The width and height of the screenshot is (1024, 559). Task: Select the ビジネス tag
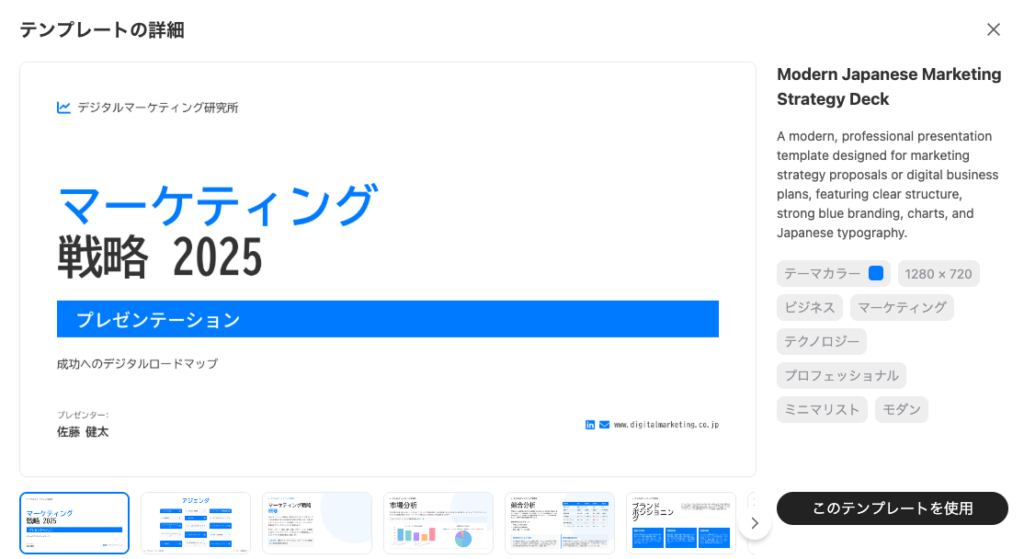(810, 307)
